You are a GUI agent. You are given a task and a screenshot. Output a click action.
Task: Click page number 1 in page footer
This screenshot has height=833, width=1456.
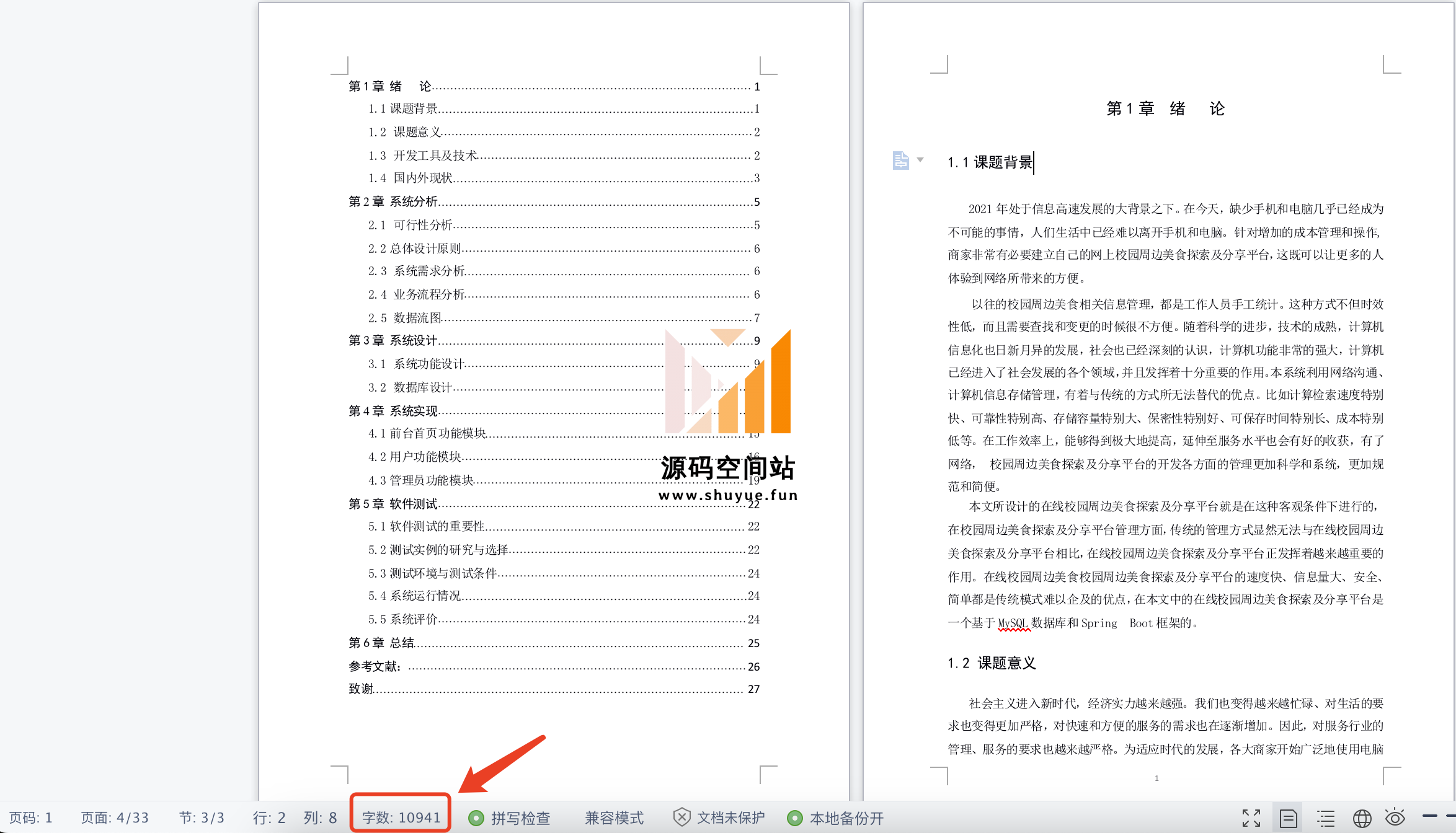pyautogui.click(x=1156, y=778)
